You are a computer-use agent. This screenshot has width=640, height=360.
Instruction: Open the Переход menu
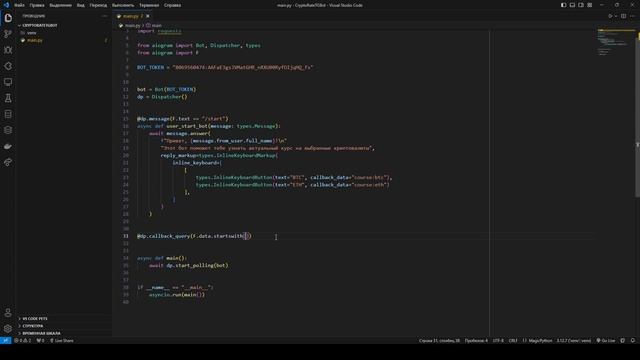click(98, 5)
